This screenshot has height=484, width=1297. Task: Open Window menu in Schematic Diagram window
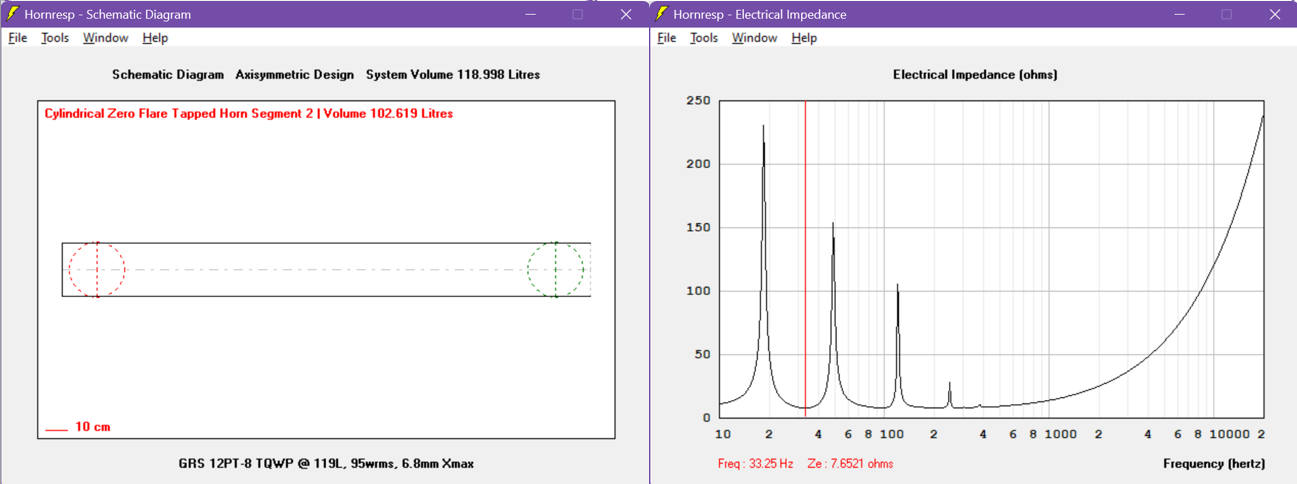[x=105, y=38]
